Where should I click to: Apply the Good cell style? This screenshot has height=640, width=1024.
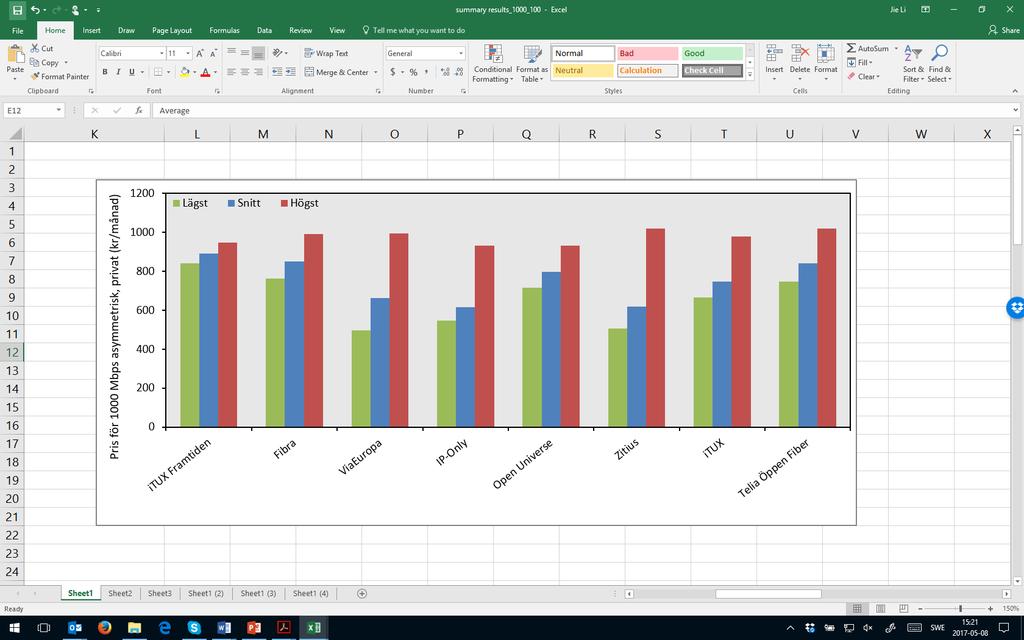tap(712, 54)
